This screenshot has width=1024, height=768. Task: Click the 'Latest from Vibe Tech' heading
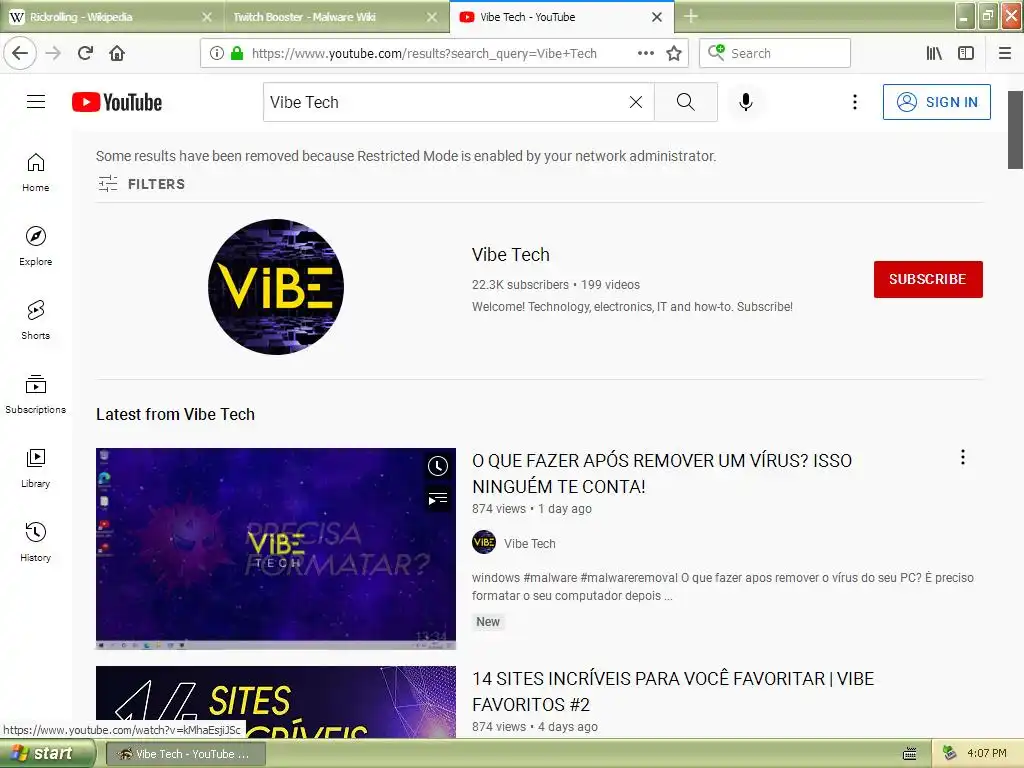[x=176, y=414]
